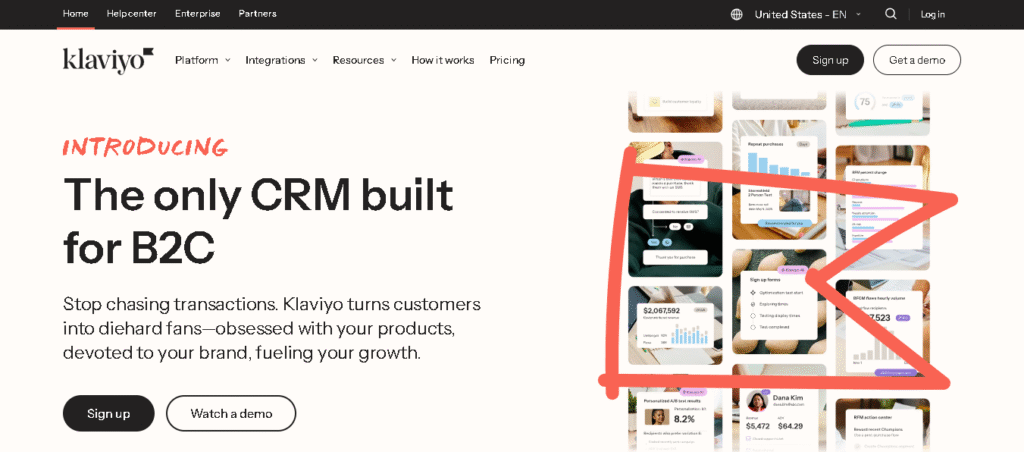Select the Partners tab in top bar
The height and width of the screenshot is (452, 1024).
(x=257, y=14)
